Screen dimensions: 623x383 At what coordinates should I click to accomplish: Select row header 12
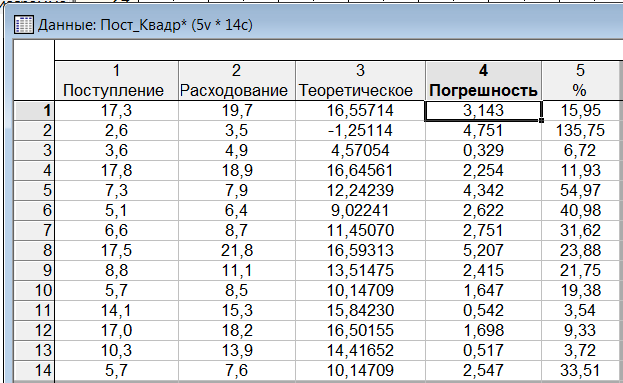34,331
